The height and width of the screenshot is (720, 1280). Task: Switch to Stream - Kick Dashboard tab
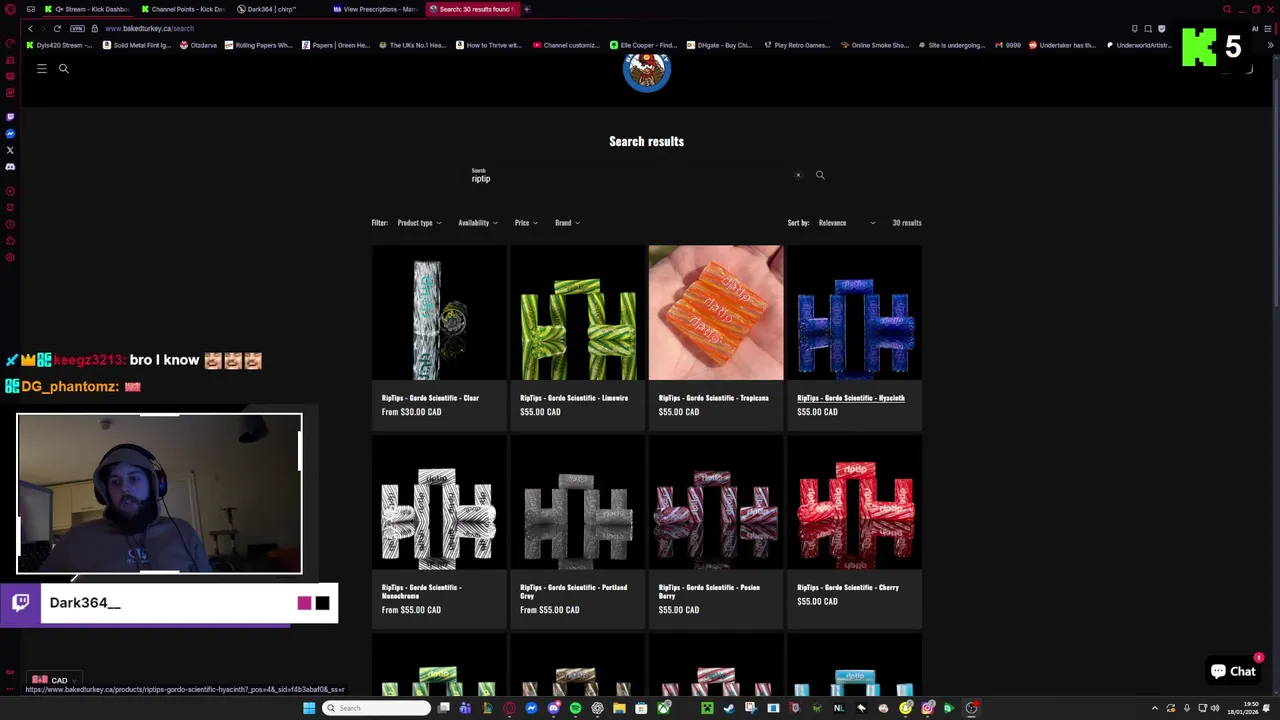pyautogui.click(x=88, y=9)
